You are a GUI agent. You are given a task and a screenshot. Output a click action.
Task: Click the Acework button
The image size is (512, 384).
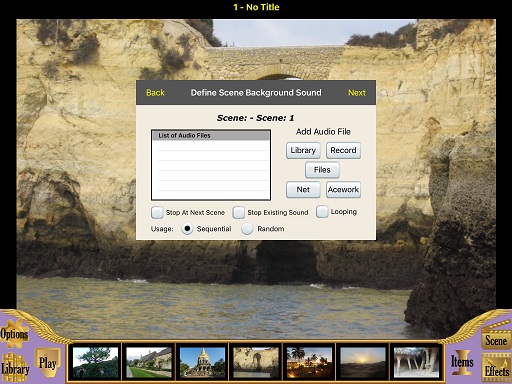(343, 190)
